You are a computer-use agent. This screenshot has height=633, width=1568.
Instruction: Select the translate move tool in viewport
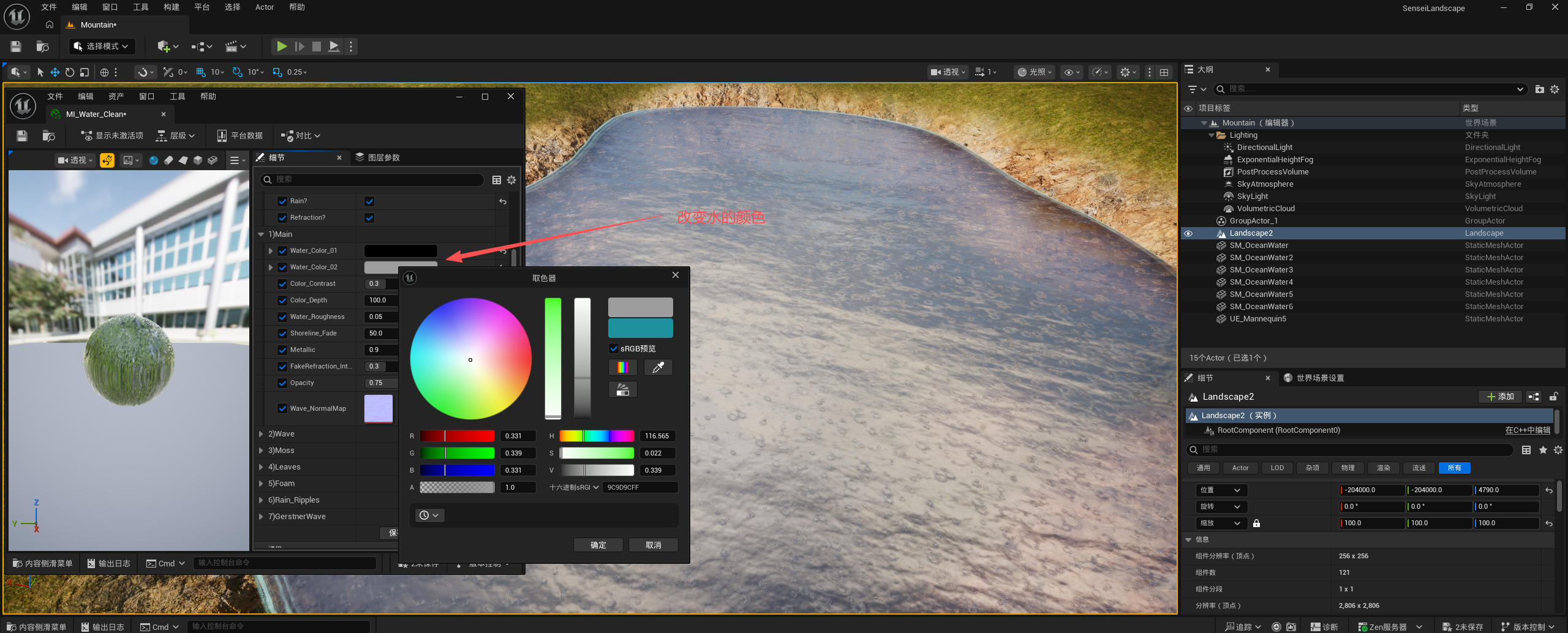55,72
